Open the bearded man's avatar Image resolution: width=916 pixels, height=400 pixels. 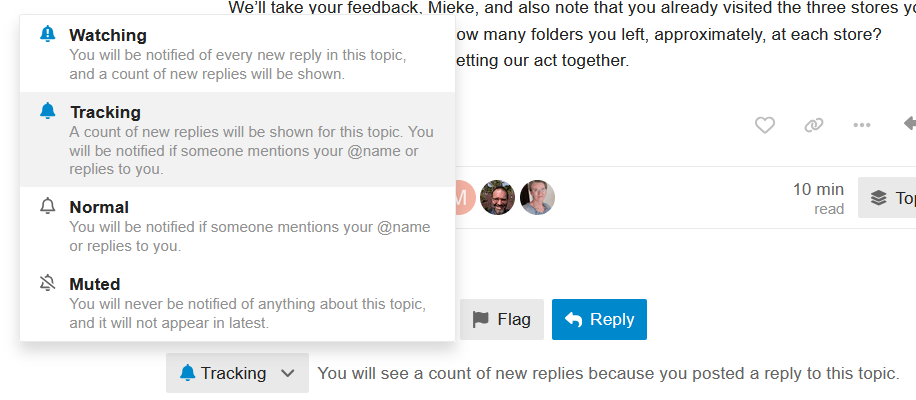[497, 197]
